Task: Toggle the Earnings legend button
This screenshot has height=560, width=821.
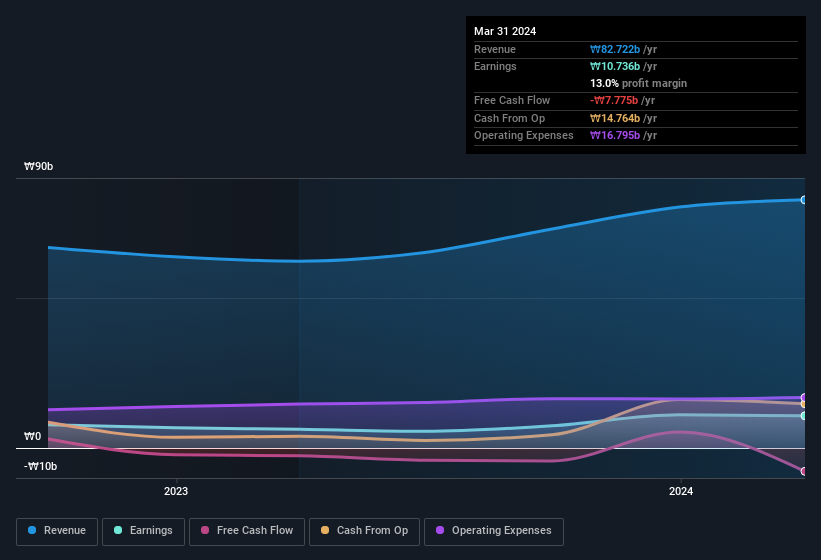Action: (143, 531)
